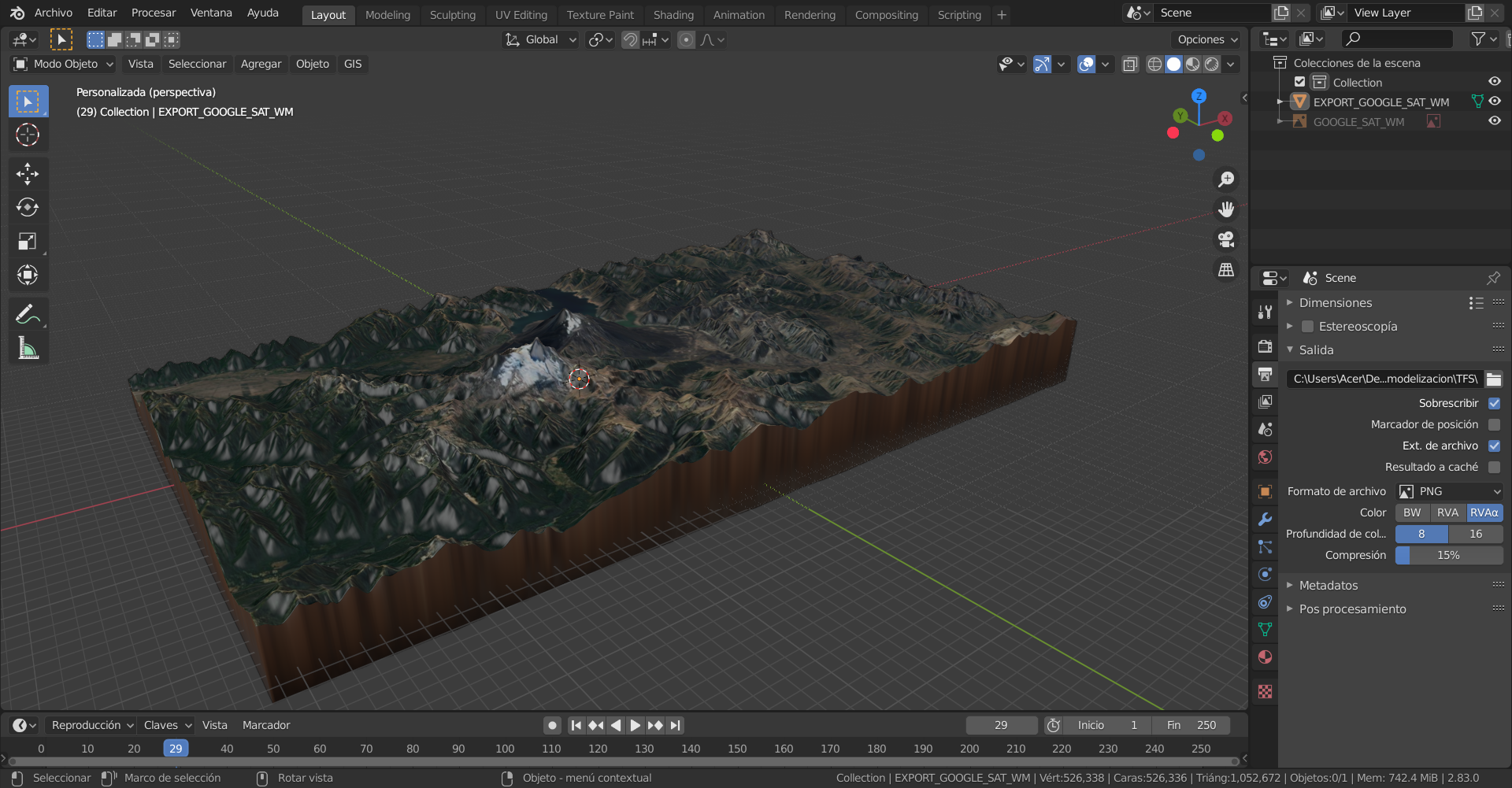Screen dimensions: 1512x788
Task: Toggle the camera view button in the viewport
Action: click(1226, 239)
